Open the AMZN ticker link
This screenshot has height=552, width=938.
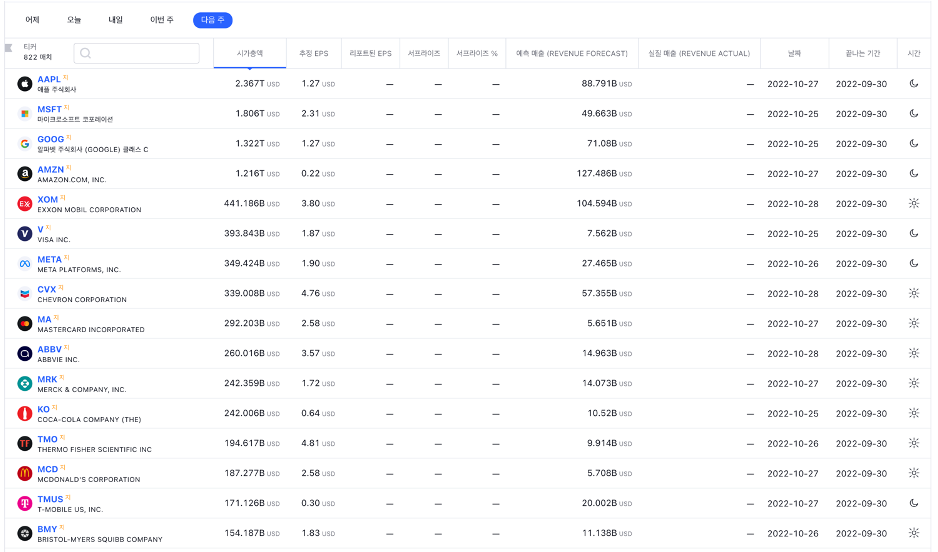point(51,169)
